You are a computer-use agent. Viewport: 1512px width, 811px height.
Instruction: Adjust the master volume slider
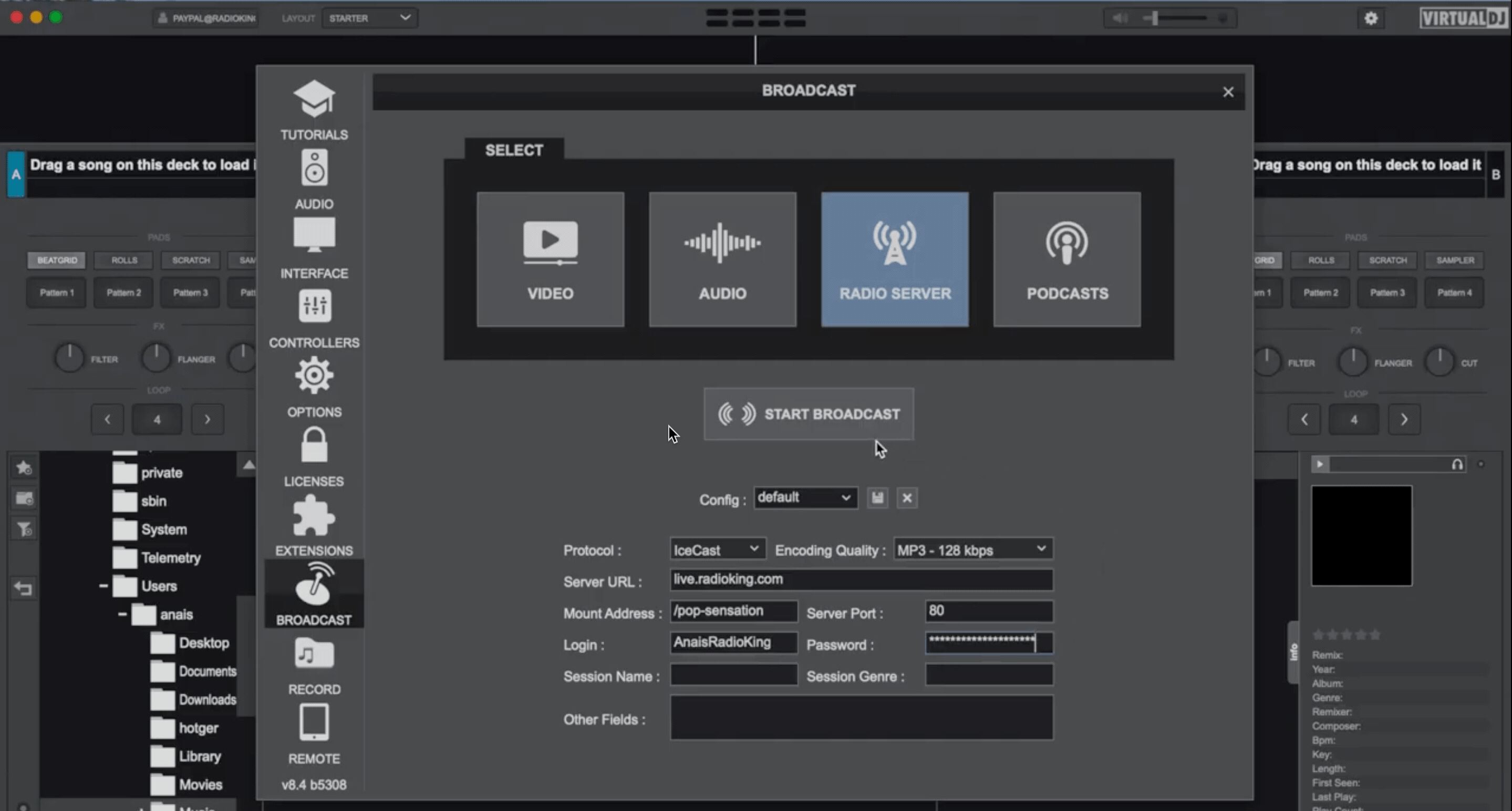[1174, 18]
